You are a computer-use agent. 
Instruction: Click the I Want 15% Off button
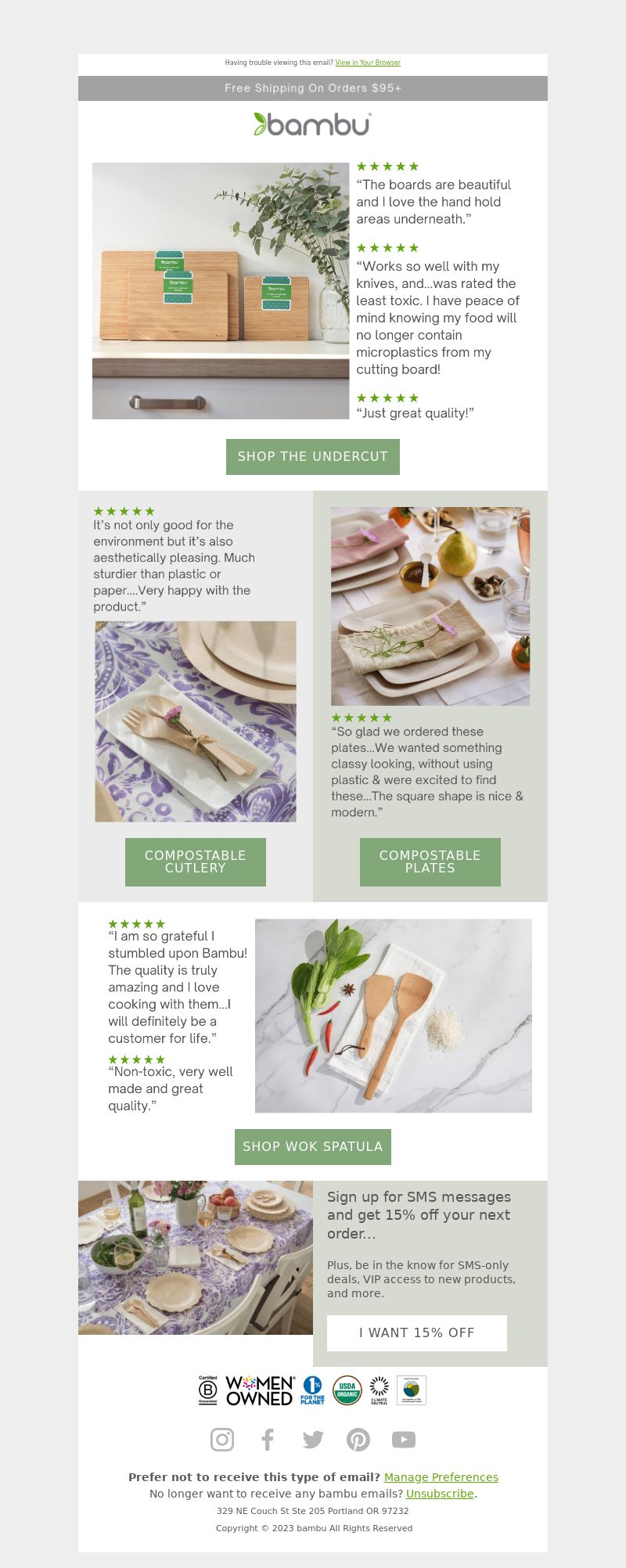pos(417,1333)
